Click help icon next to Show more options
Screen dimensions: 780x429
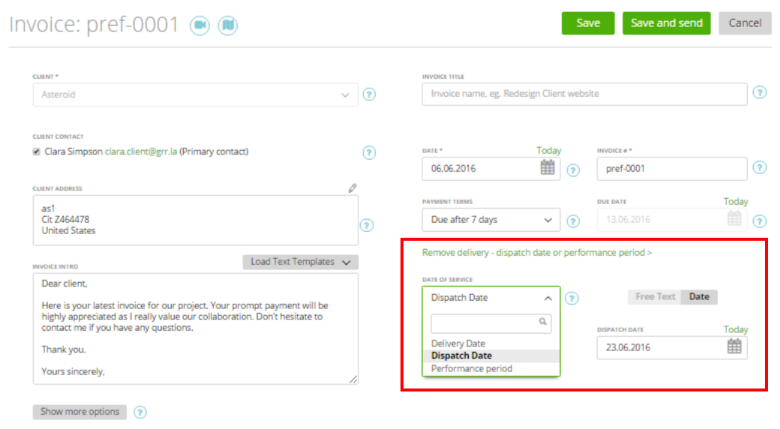point(140,412)
